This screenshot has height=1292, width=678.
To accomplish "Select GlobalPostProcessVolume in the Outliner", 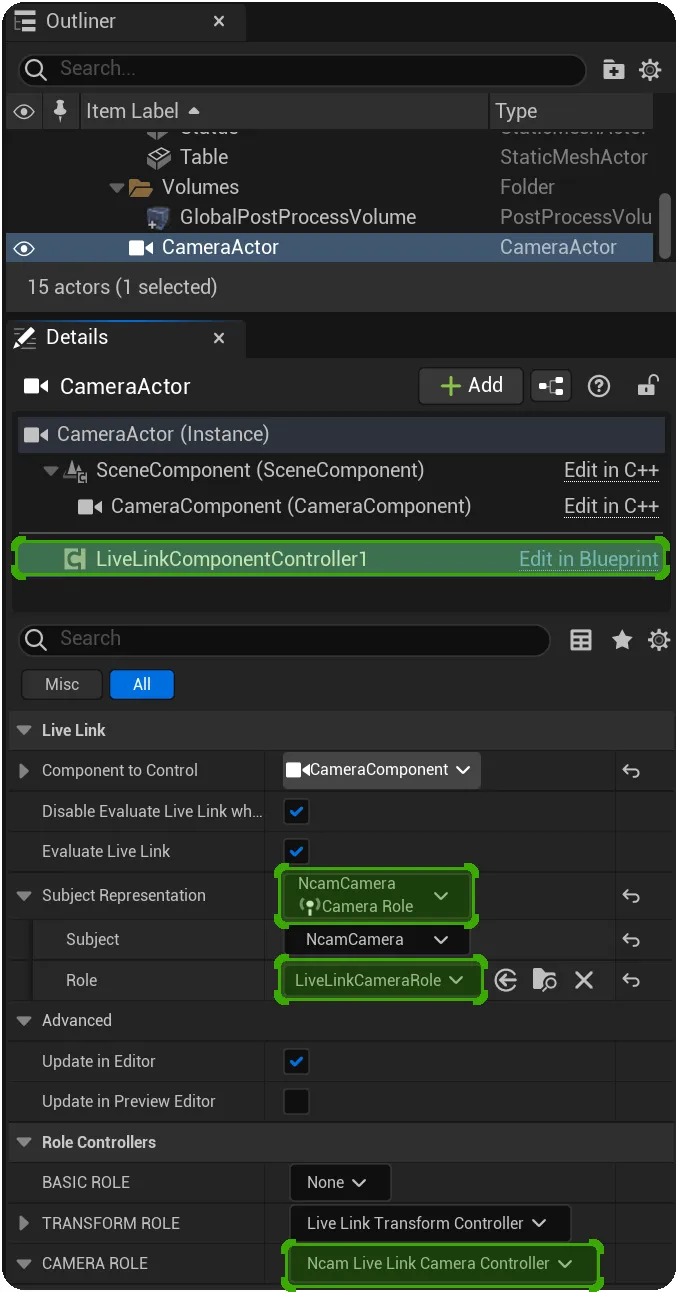I will coord(330,217).
